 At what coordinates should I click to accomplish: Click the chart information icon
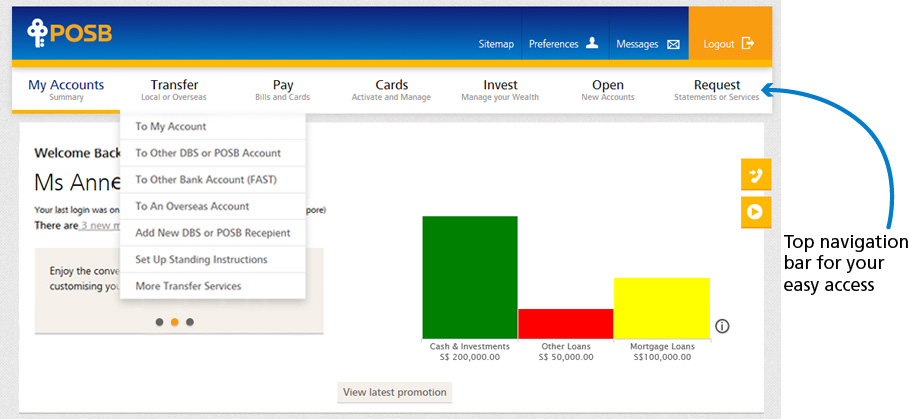point(722,326)
